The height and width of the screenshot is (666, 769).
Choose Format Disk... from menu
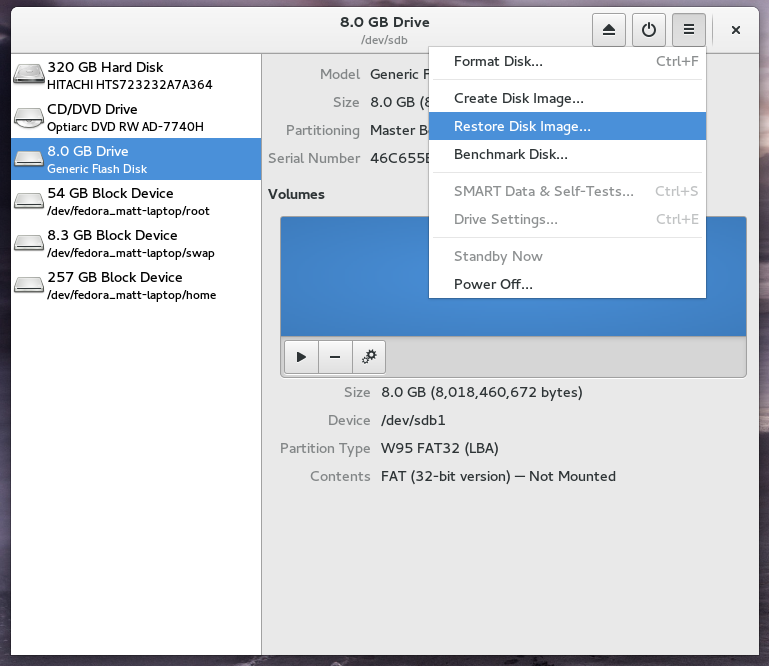click(x=498, y=62)
